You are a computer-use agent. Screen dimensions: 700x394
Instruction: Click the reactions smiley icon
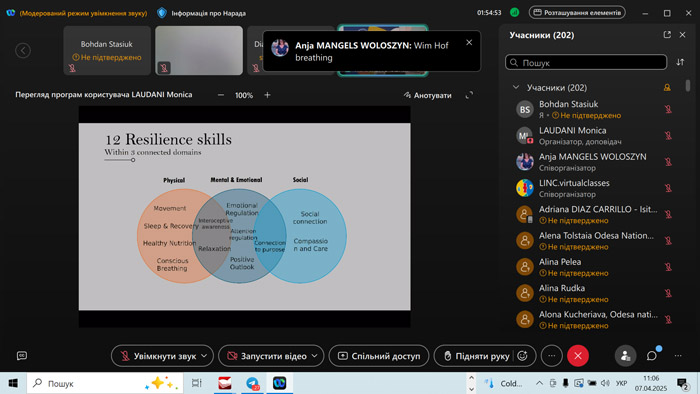(522, 356)
